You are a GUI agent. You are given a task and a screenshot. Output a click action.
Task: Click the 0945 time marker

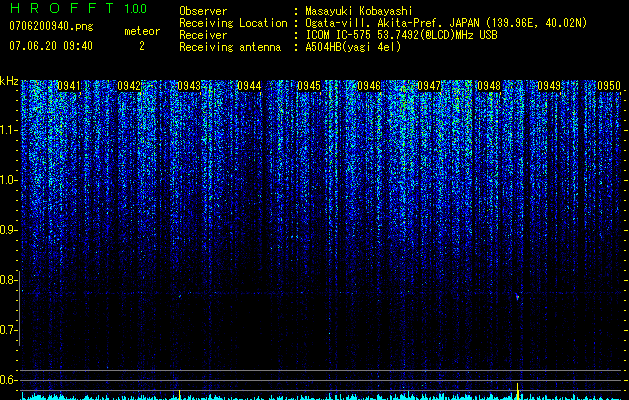point(309,86)
